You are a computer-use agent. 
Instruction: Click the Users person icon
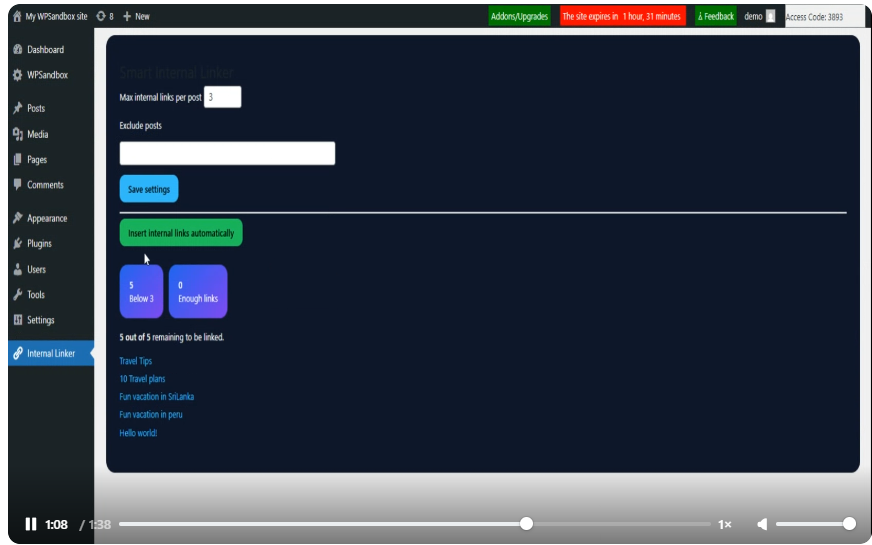pos(18,269)
